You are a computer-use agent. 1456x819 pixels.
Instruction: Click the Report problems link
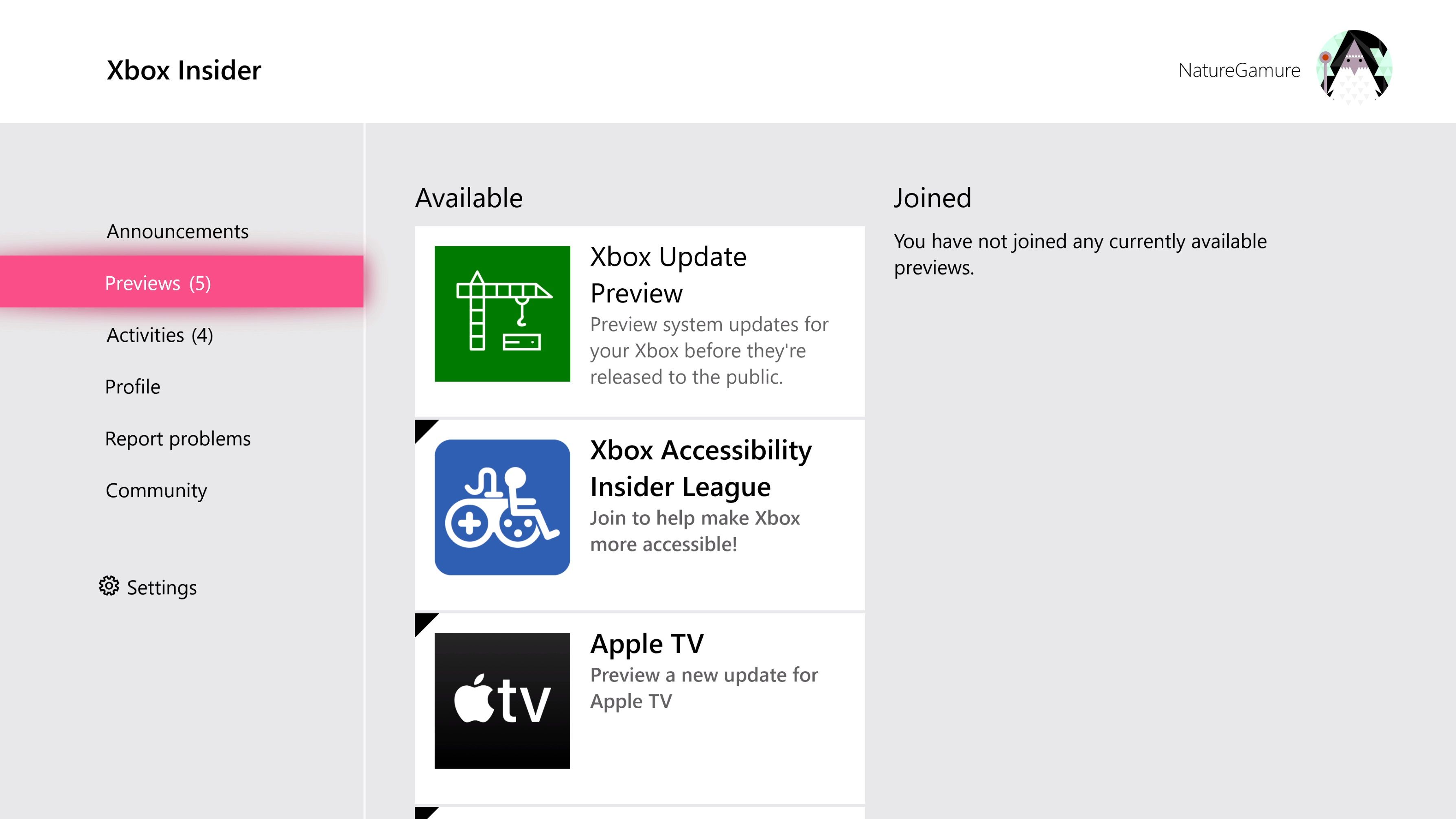click(178, 438)
